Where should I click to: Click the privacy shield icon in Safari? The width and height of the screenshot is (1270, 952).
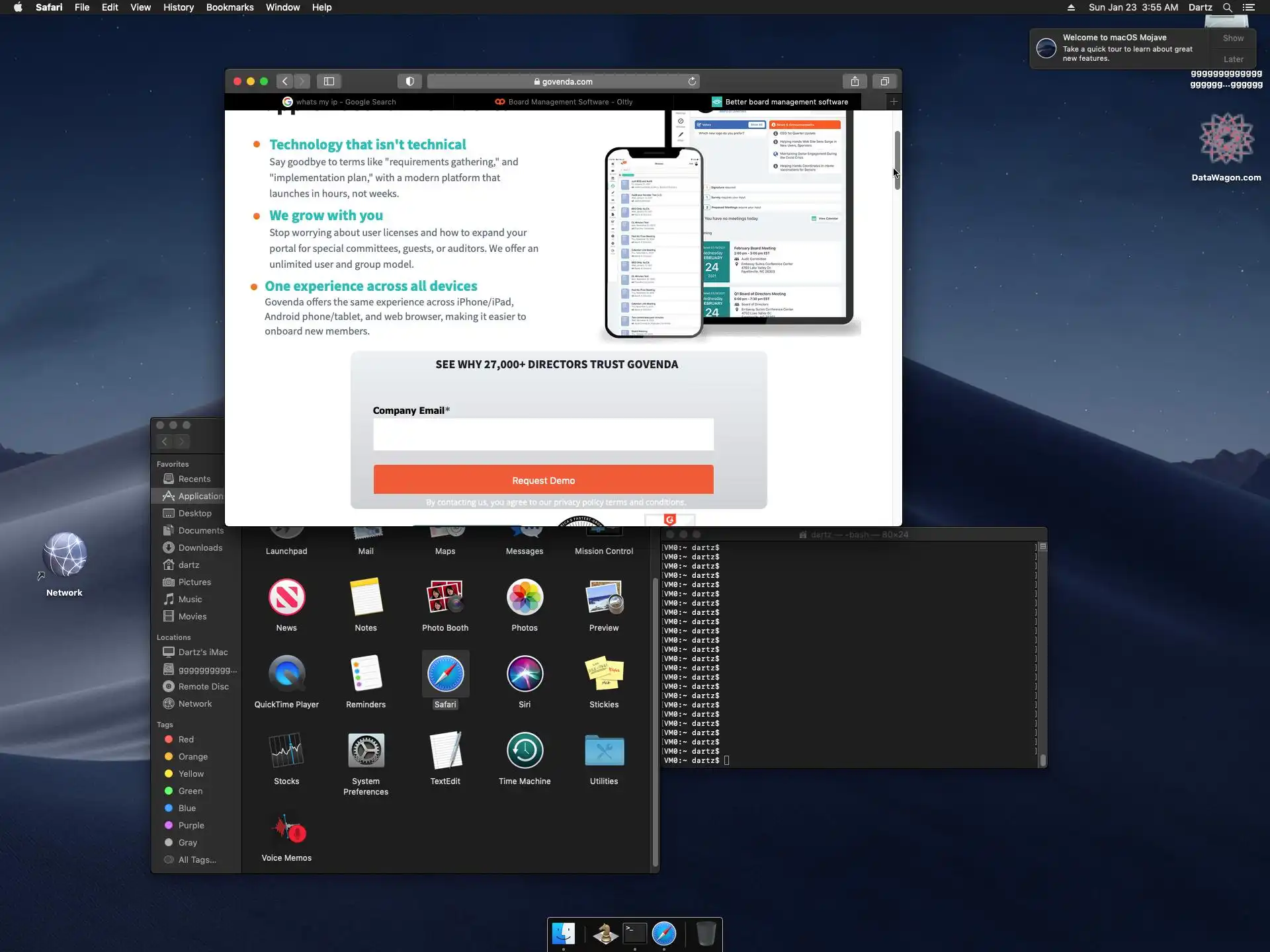pyautogui.click(x=409, y=81)
